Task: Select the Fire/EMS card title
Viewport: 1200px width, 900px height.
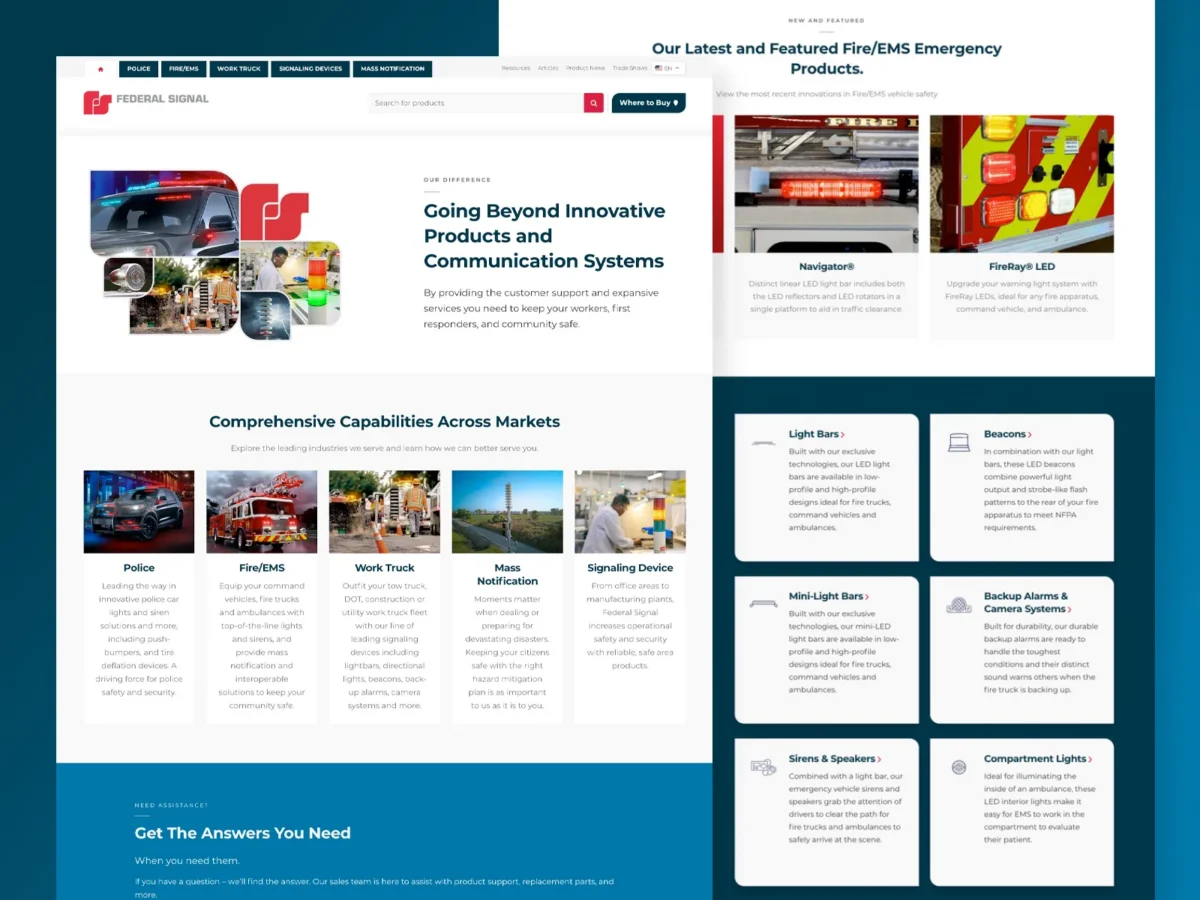Action: point(262,568)
